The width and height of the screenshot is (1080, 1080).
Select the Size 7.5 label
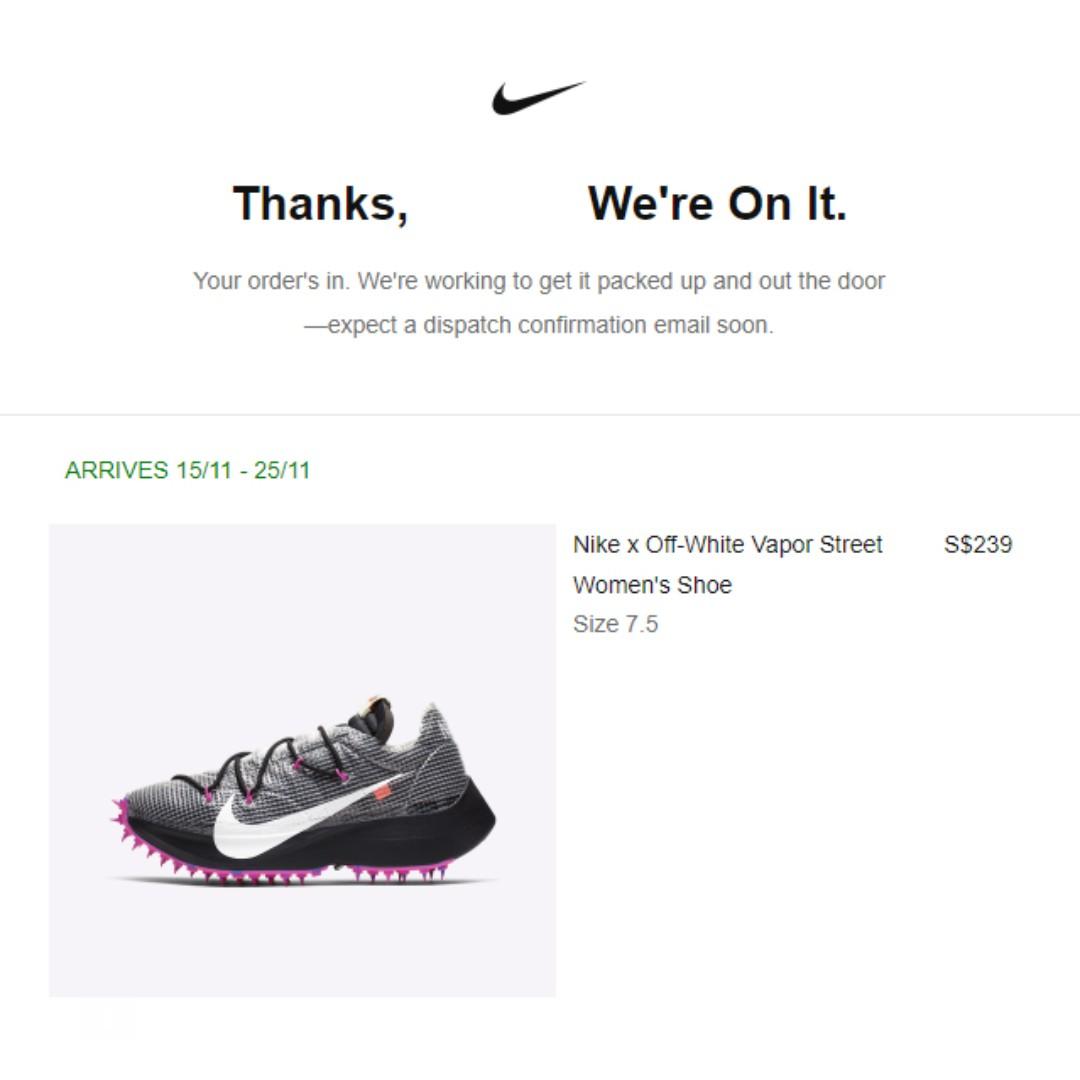616,624
